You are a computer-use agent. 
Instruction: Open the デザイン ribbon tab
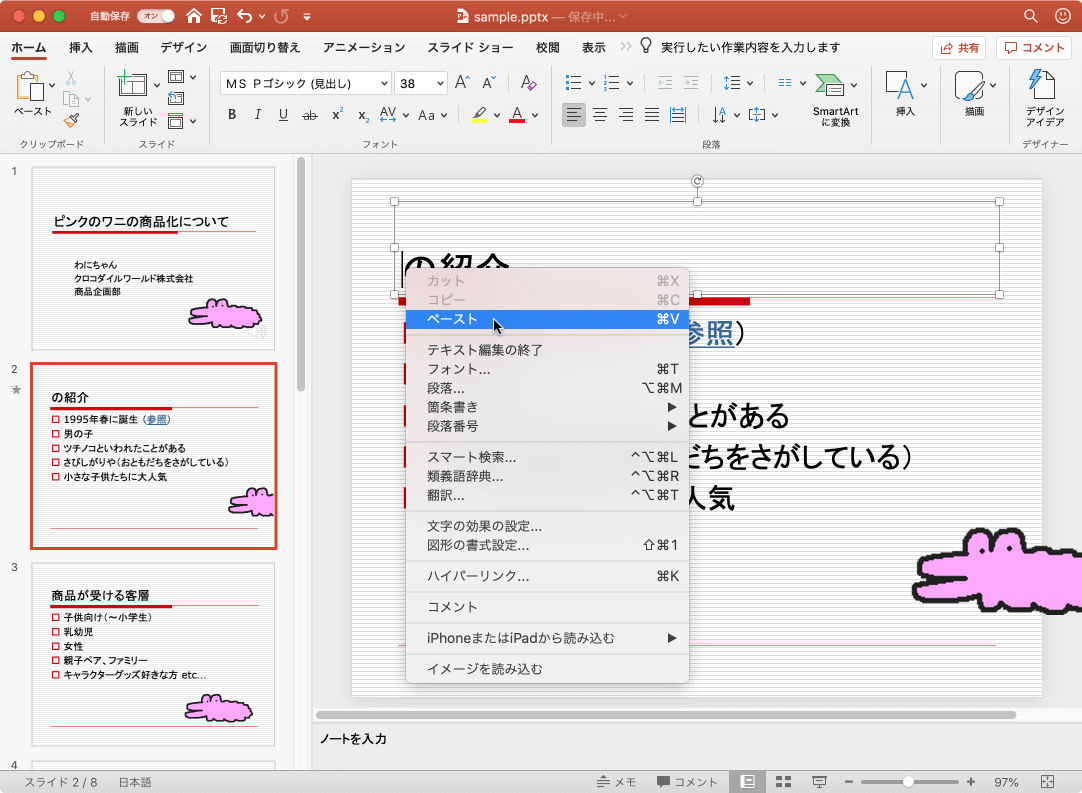pyautogui.click(x=183, y=47)
